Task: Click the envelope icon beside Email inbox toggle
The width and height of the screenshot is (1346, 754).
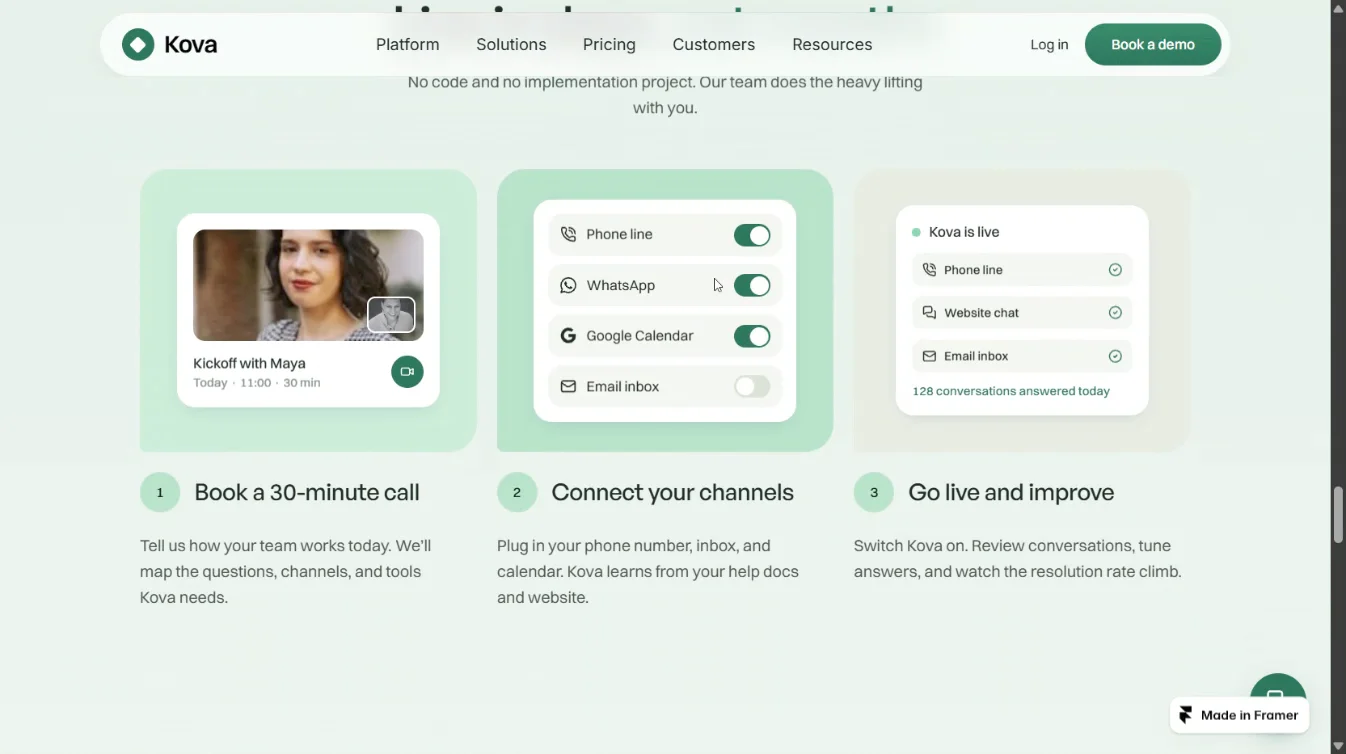Action: click(568, 386)
